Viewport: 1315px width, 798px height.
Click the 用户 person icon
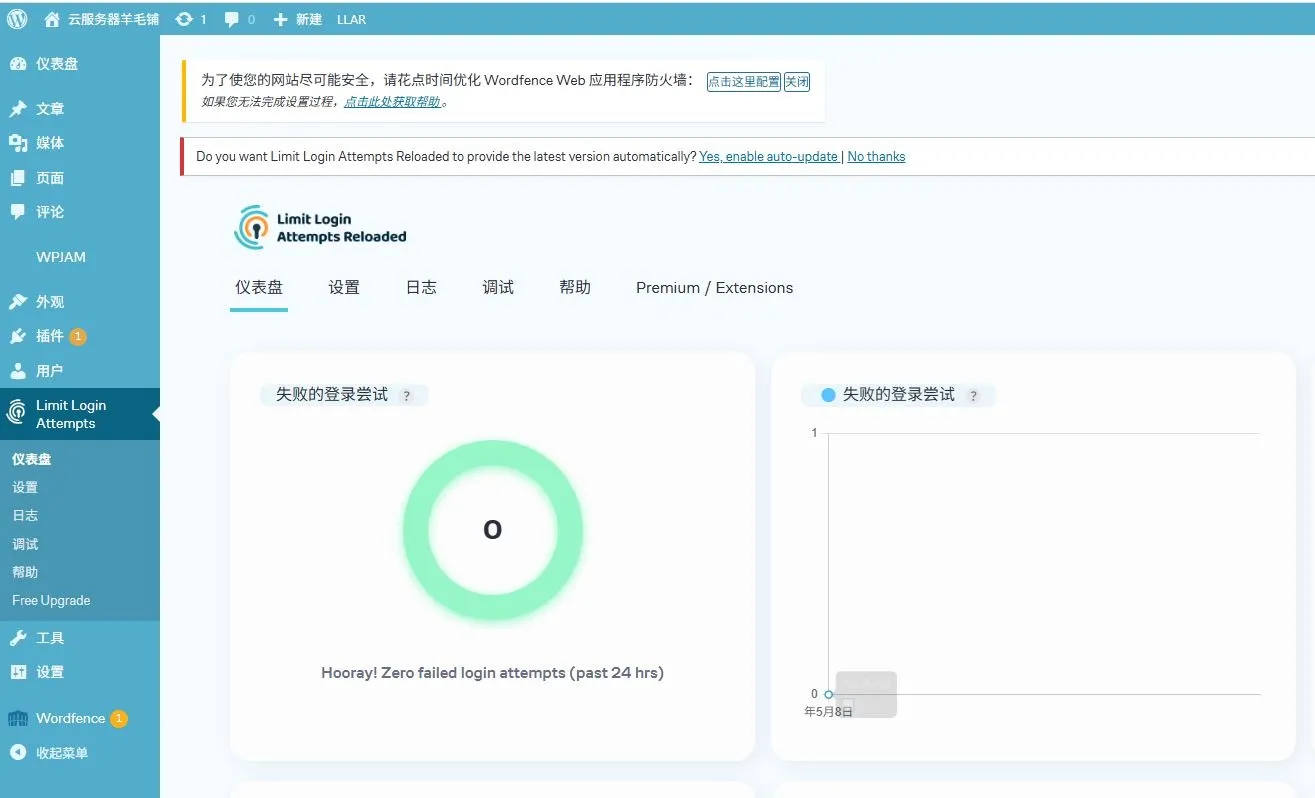coord(18,371)
